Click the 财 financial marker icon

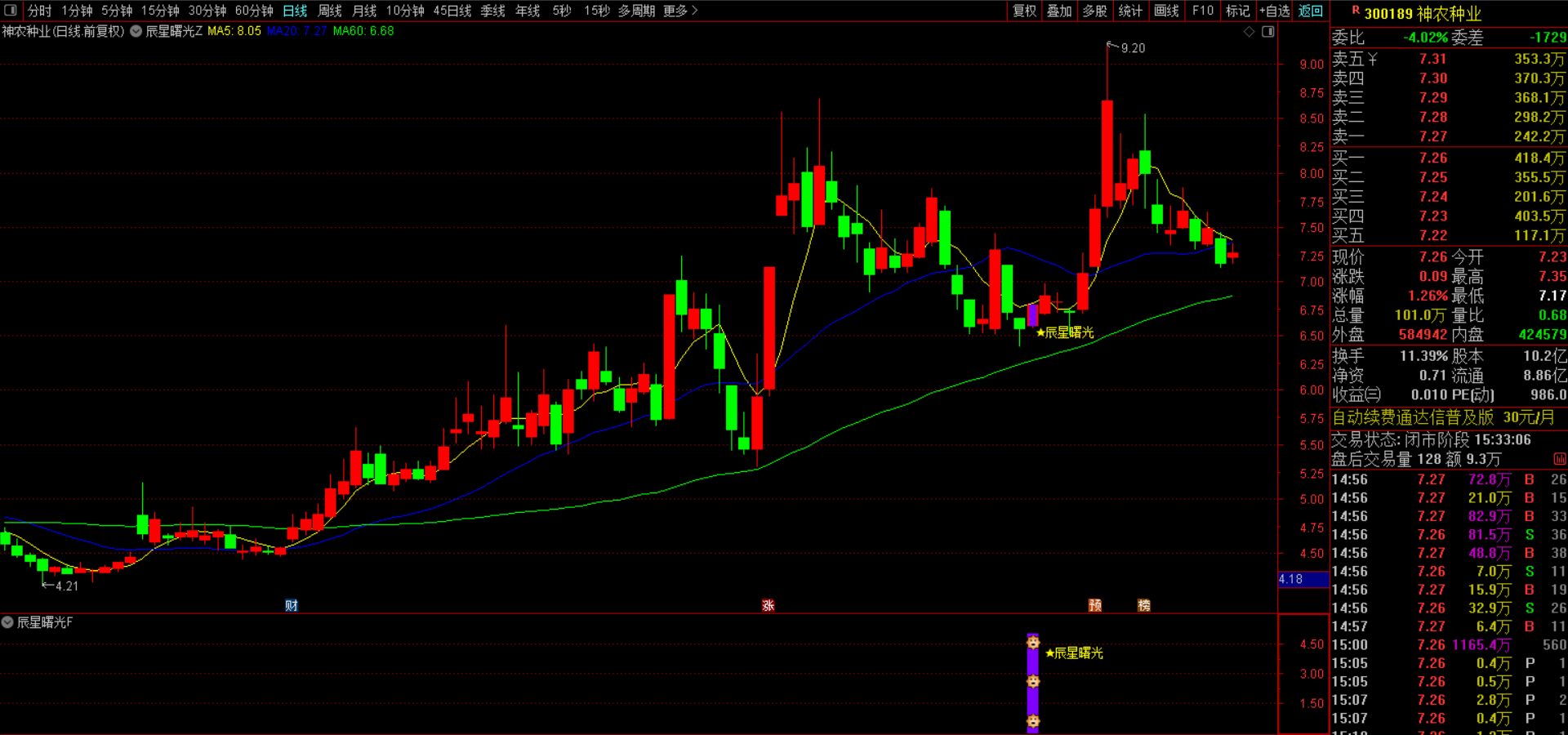pyautogui.click(x=292, y=605)
